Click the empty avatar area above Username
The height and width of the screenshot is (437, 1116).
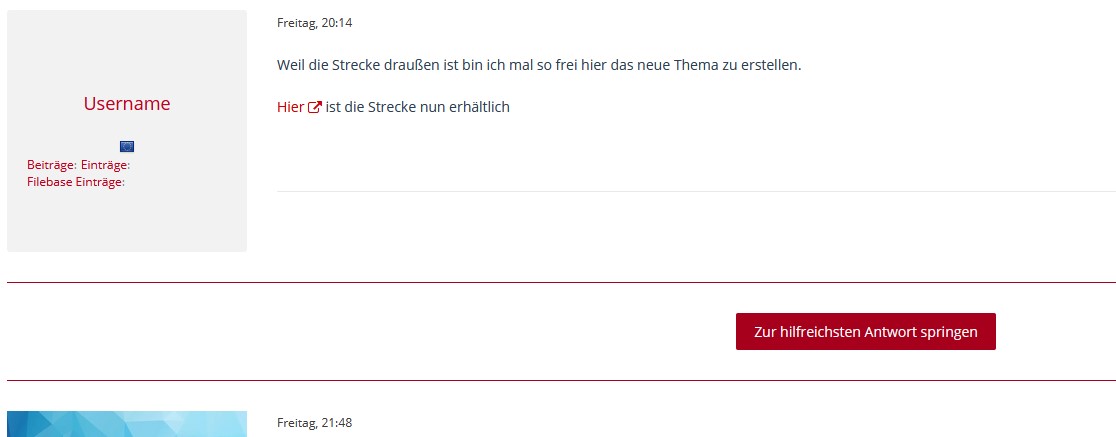[x=127, y=50]
